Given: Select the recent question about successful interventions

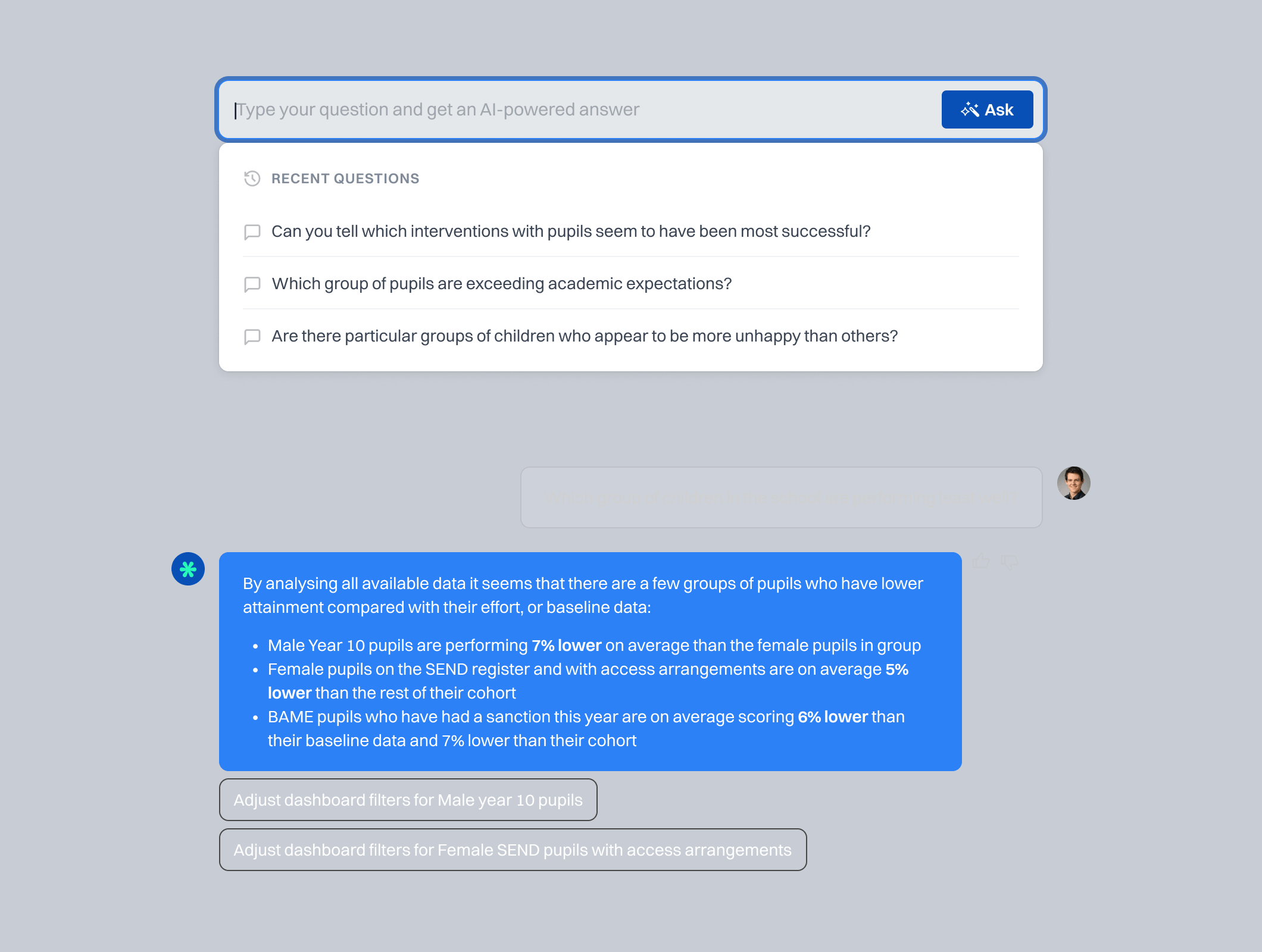Looking at the screenshot, I should point(571,231).
